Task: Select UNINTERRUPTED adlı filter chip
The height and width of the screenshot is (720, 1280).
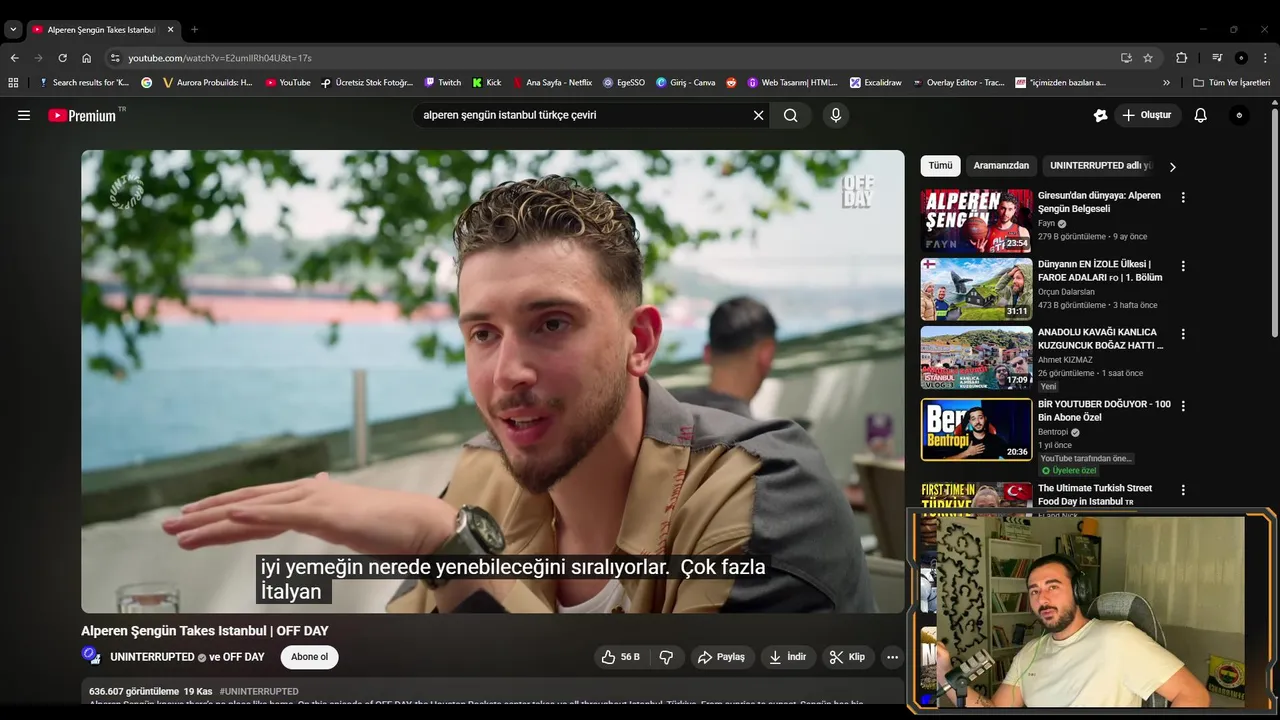Action: (x=1101, y=166)
